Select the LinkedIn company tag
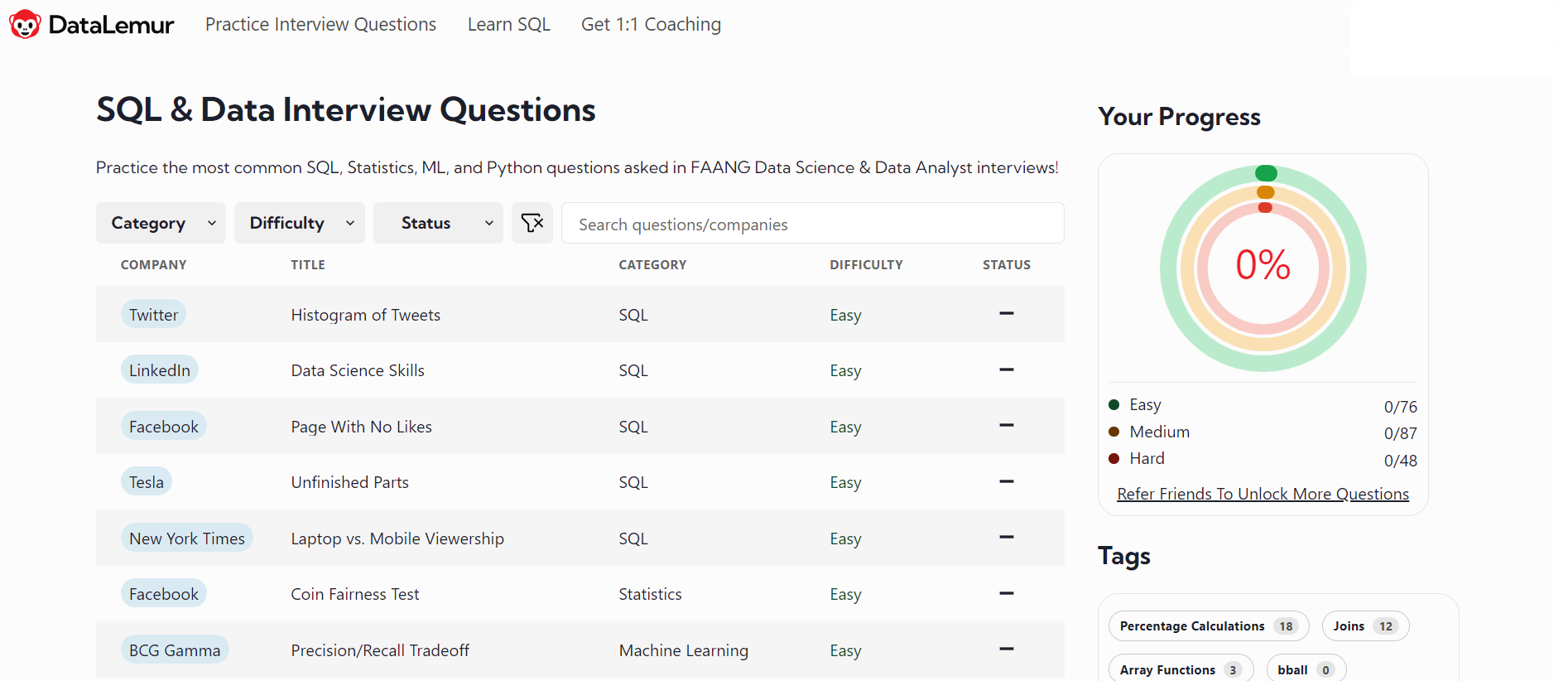Screen dimensions: 1568x681 click(160, 369)
